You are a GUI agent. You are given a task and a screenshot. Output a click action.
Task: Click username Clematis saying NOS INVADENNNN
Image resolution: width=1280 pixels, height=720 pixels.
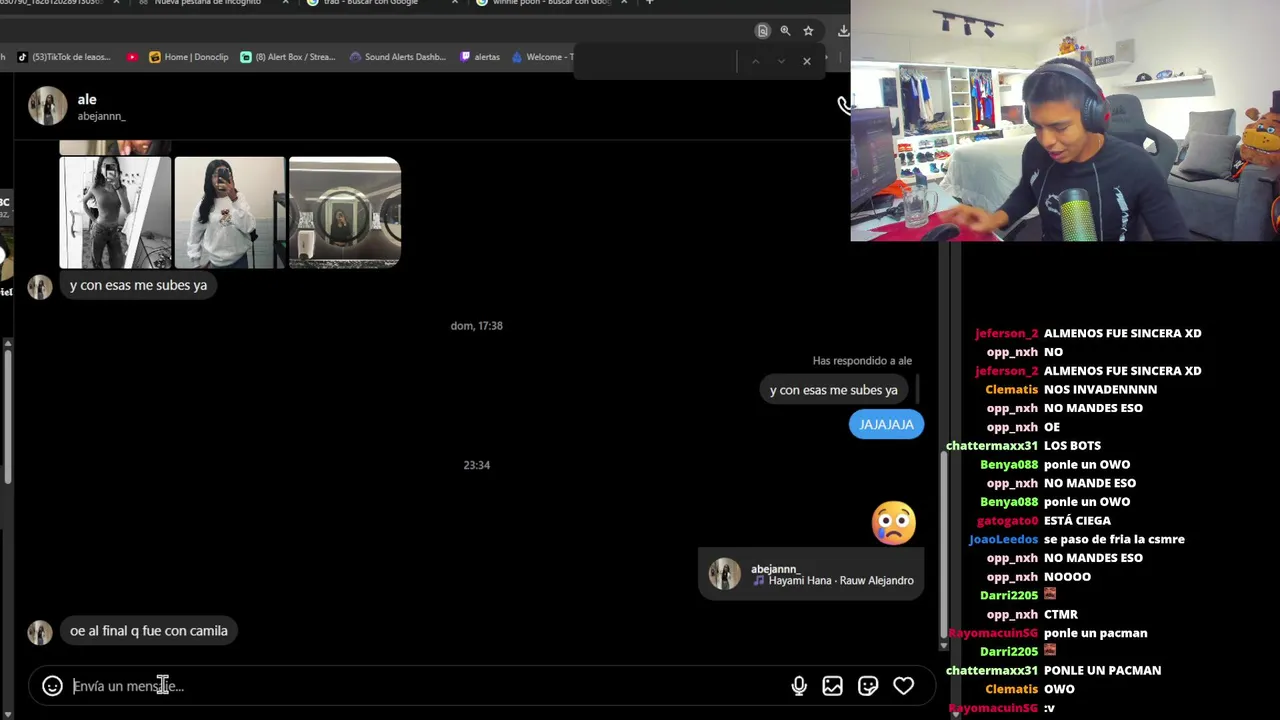(x=1011, y=389)
